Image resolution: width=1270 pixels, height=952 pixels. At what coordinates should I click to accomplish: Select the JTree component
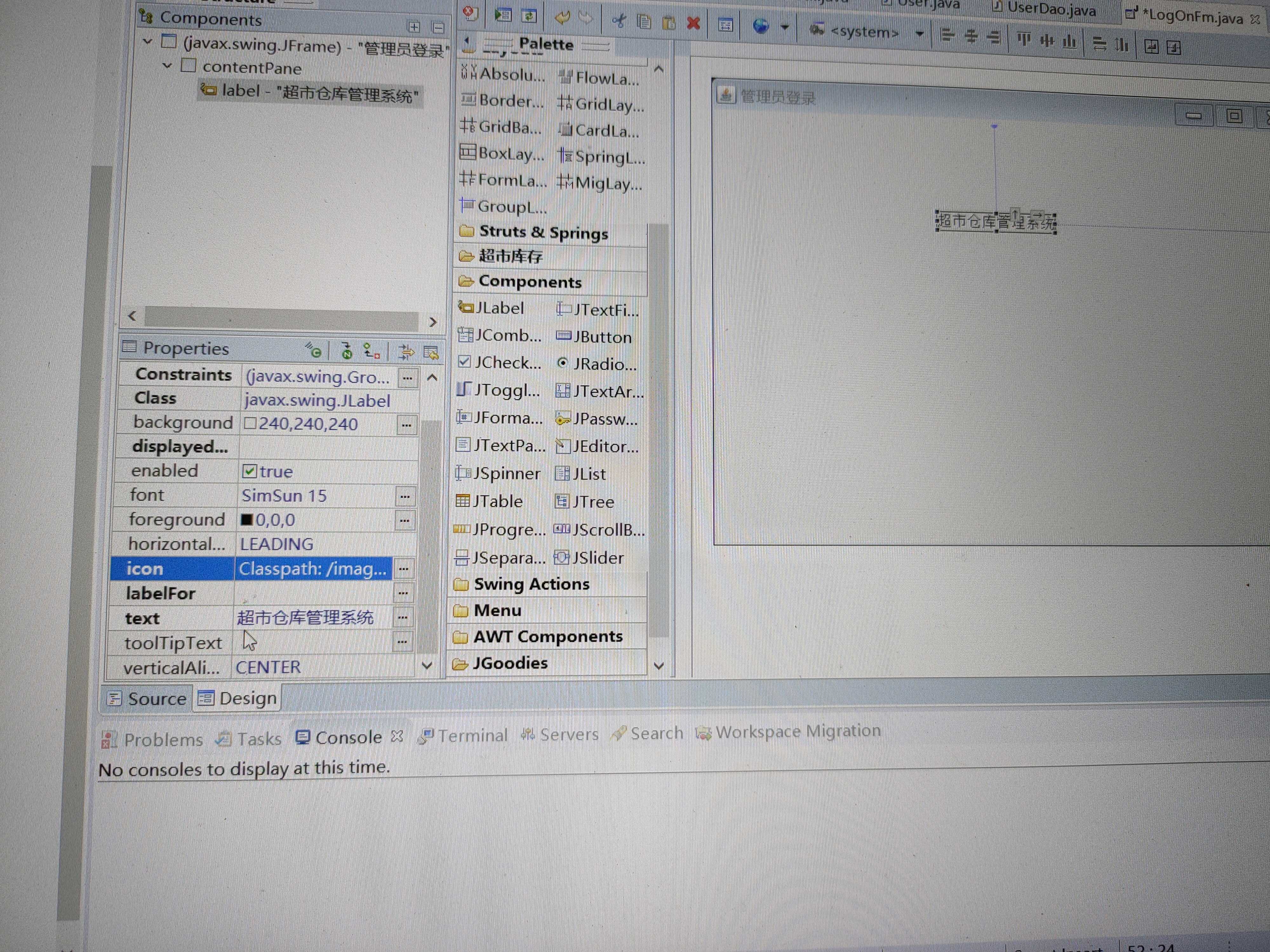[x=585, y=502]
